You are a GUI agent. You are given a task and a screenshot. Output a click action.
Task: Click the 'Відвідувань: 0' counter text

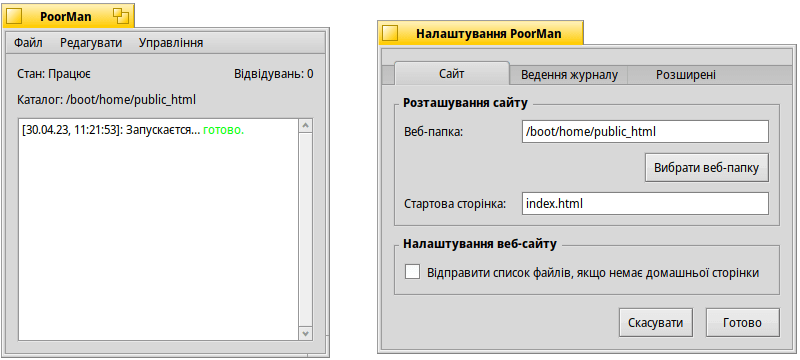point(273,74)
